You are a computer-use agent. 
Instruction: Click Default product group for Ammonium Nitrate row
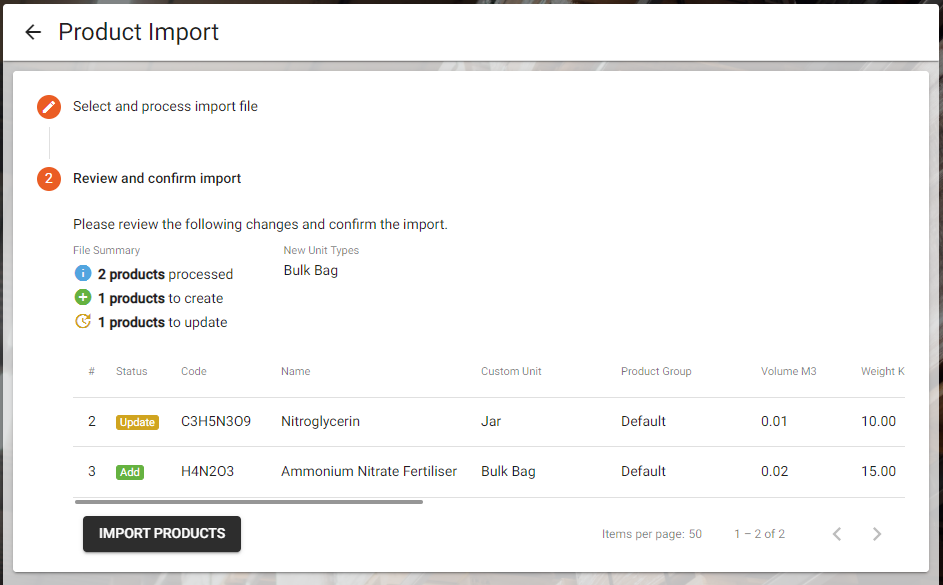tap(643, 471)
